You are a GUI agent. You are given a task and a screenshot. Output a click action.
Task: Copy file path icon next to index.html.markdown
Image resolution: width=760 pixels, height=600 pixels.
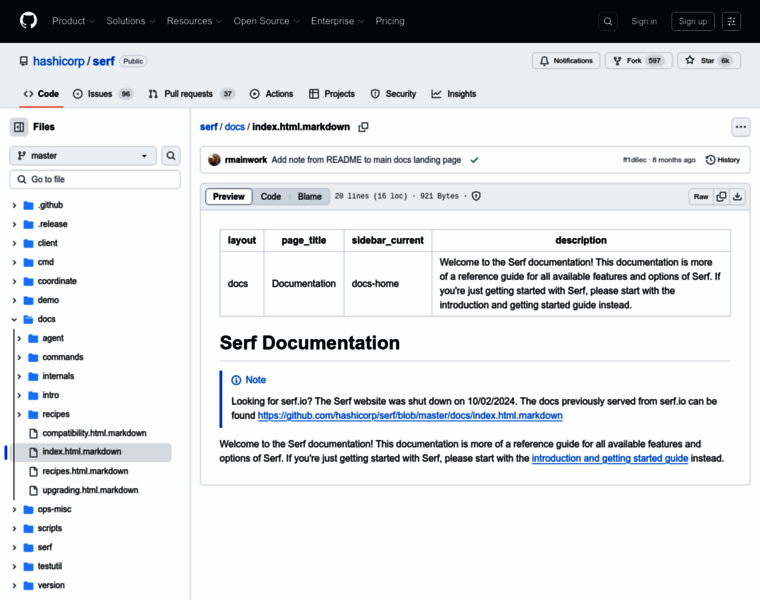[x=363, y=127]
